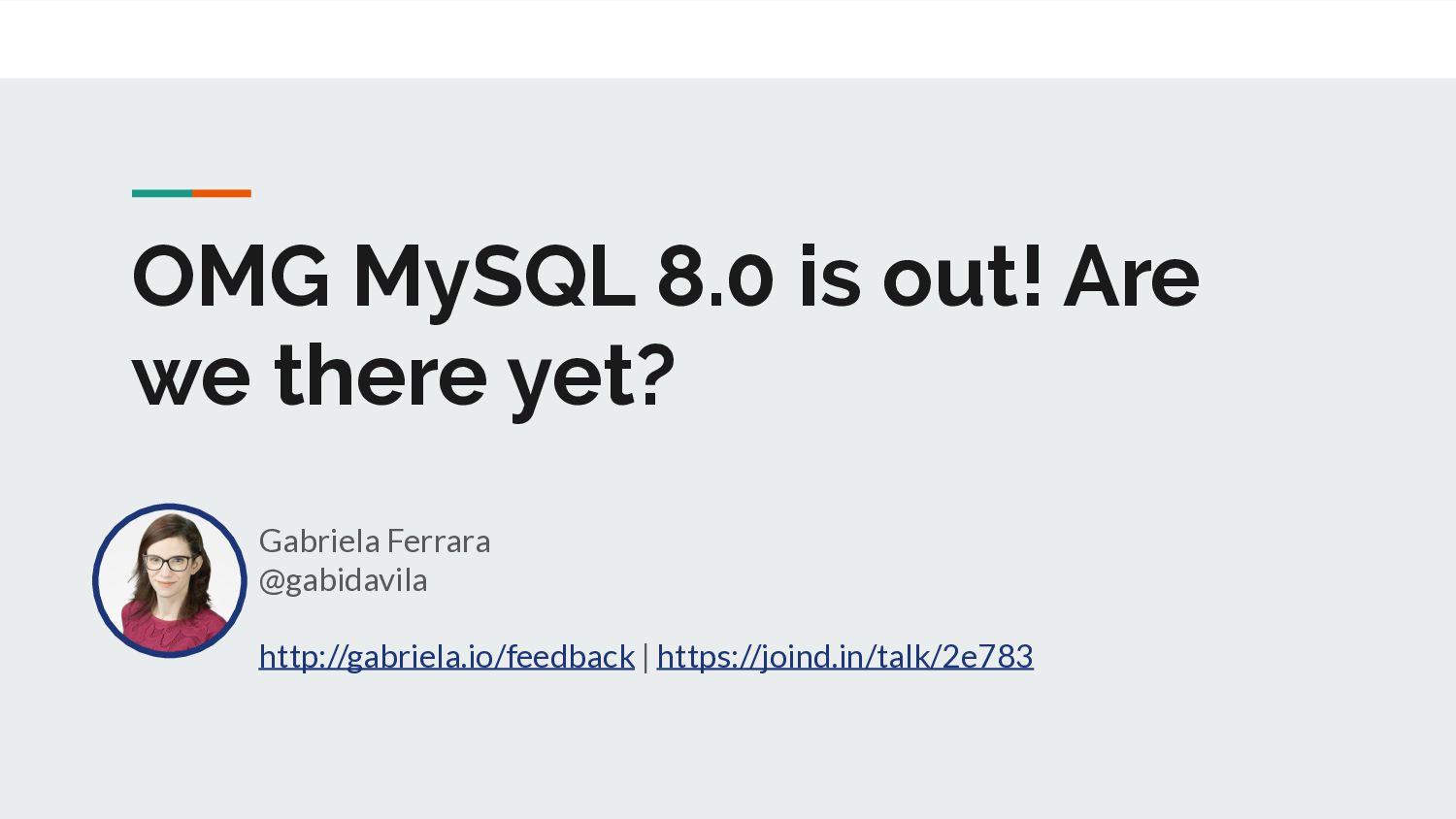1456x819 pixels.
Task: Click the word MySQL in the title
Action: (x=494, y=280)
